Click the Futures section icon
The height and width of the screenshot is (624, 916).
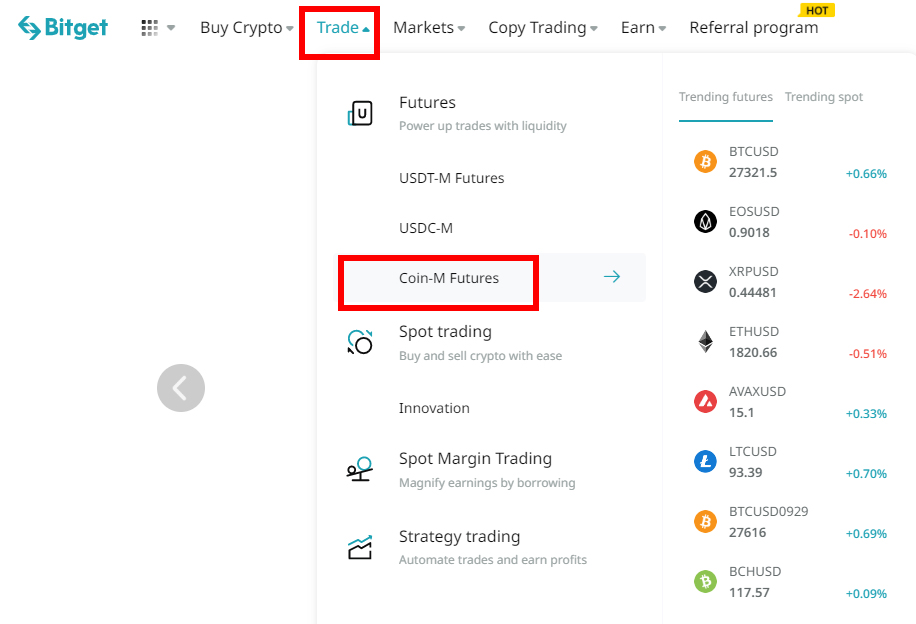pos(360,113)
